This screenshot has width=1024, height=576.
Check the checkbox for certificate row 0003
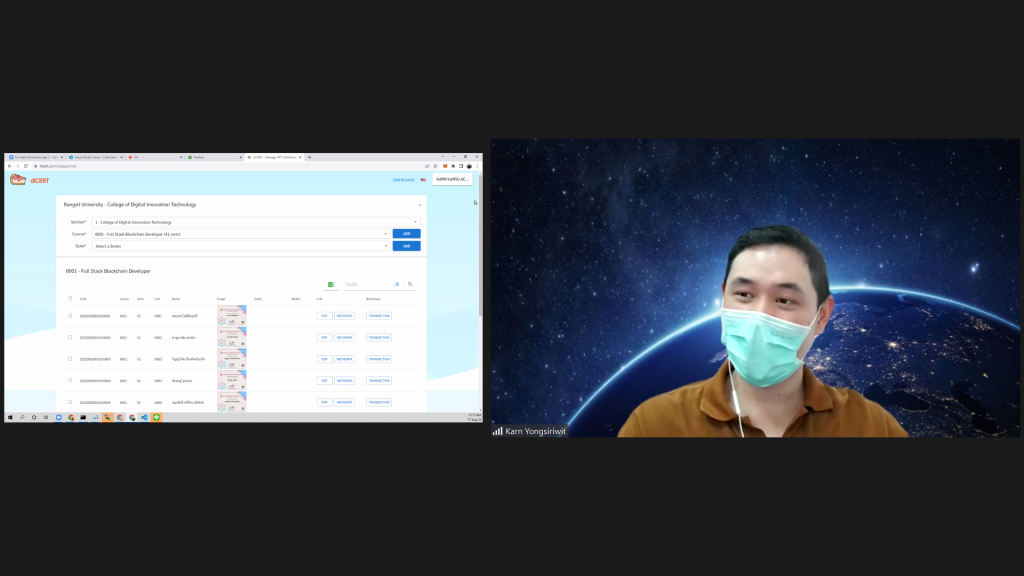click(70, 358)
